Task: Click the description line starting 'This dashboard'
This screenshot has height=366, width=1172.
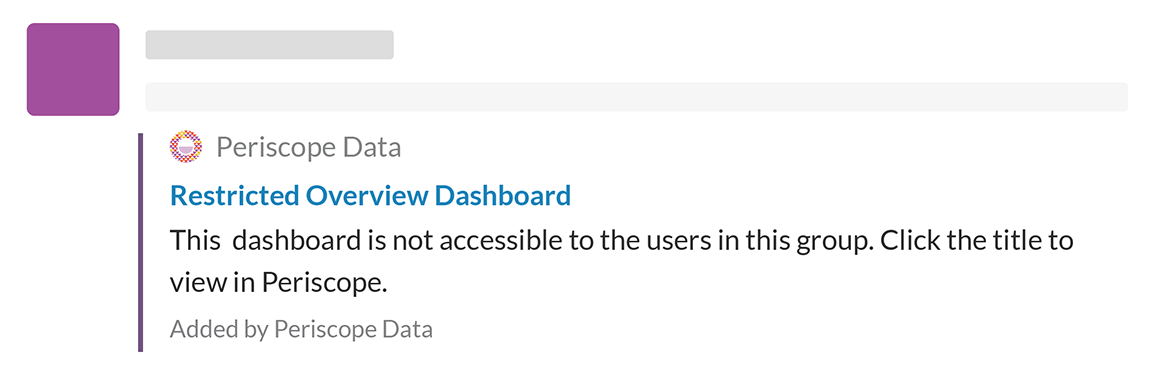Action: [622, 241]
